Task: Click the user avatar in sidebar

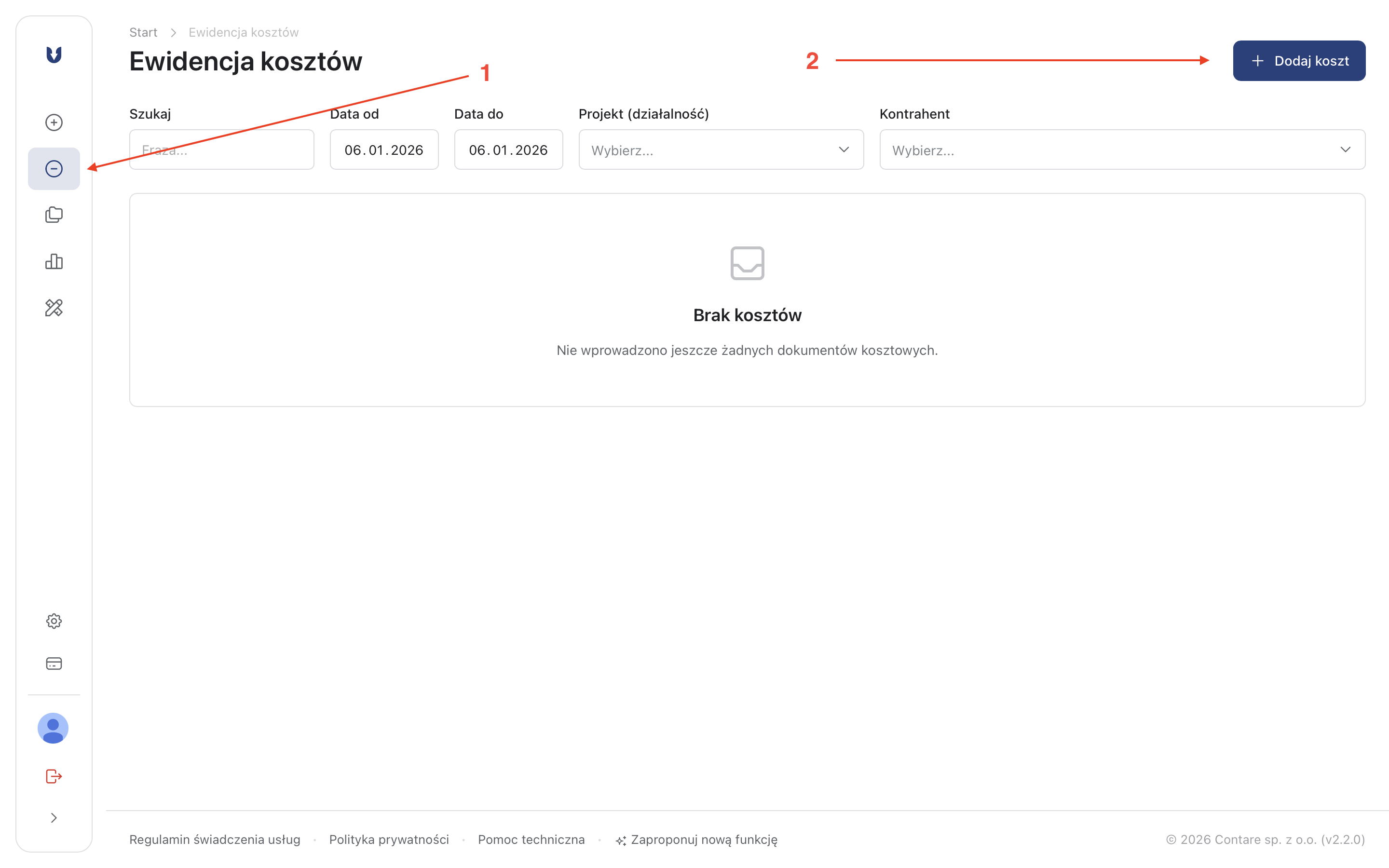Action: tap(53, 728)
